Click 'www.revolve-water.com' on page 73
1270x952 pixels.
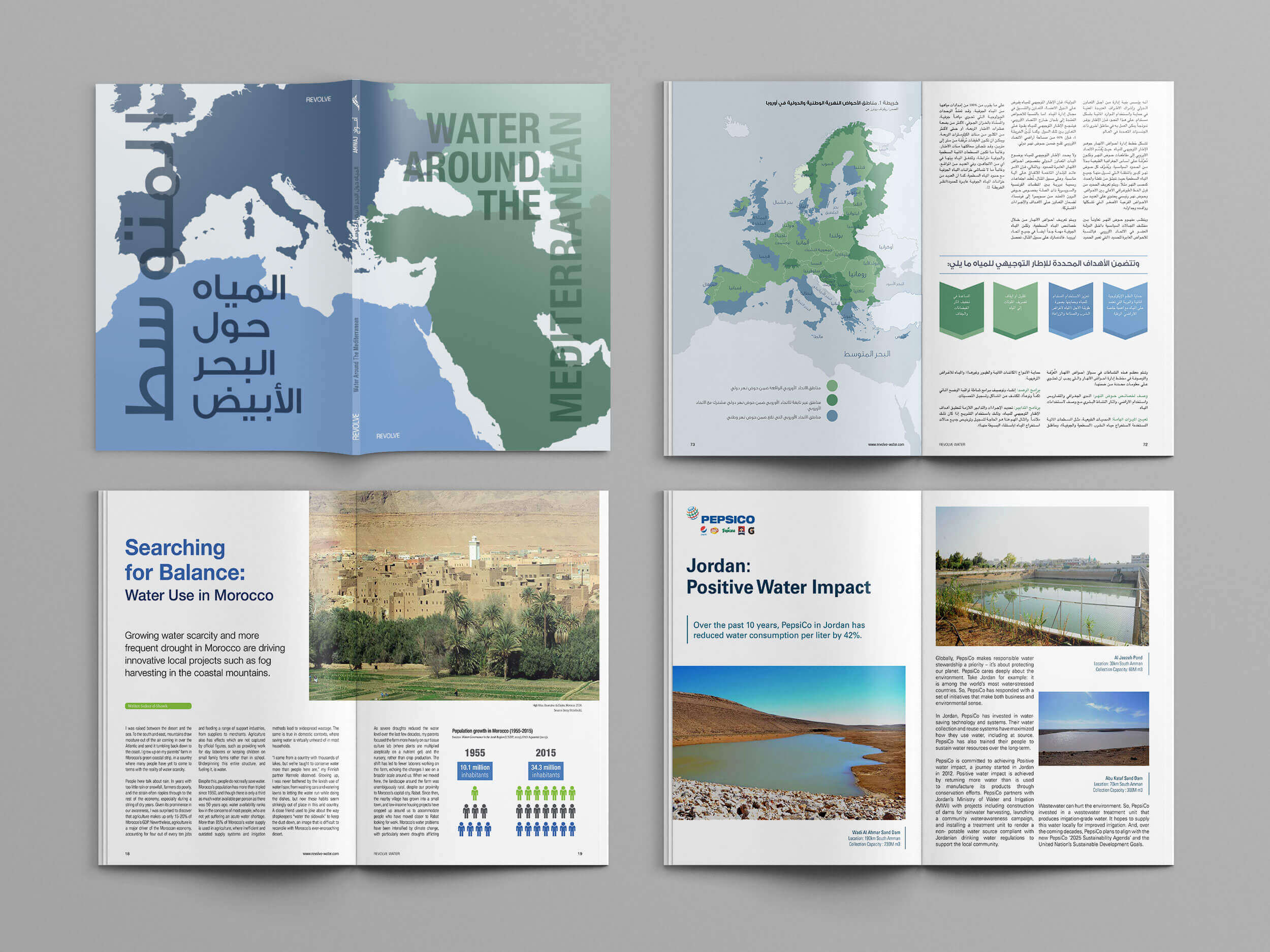coord(886,445)
